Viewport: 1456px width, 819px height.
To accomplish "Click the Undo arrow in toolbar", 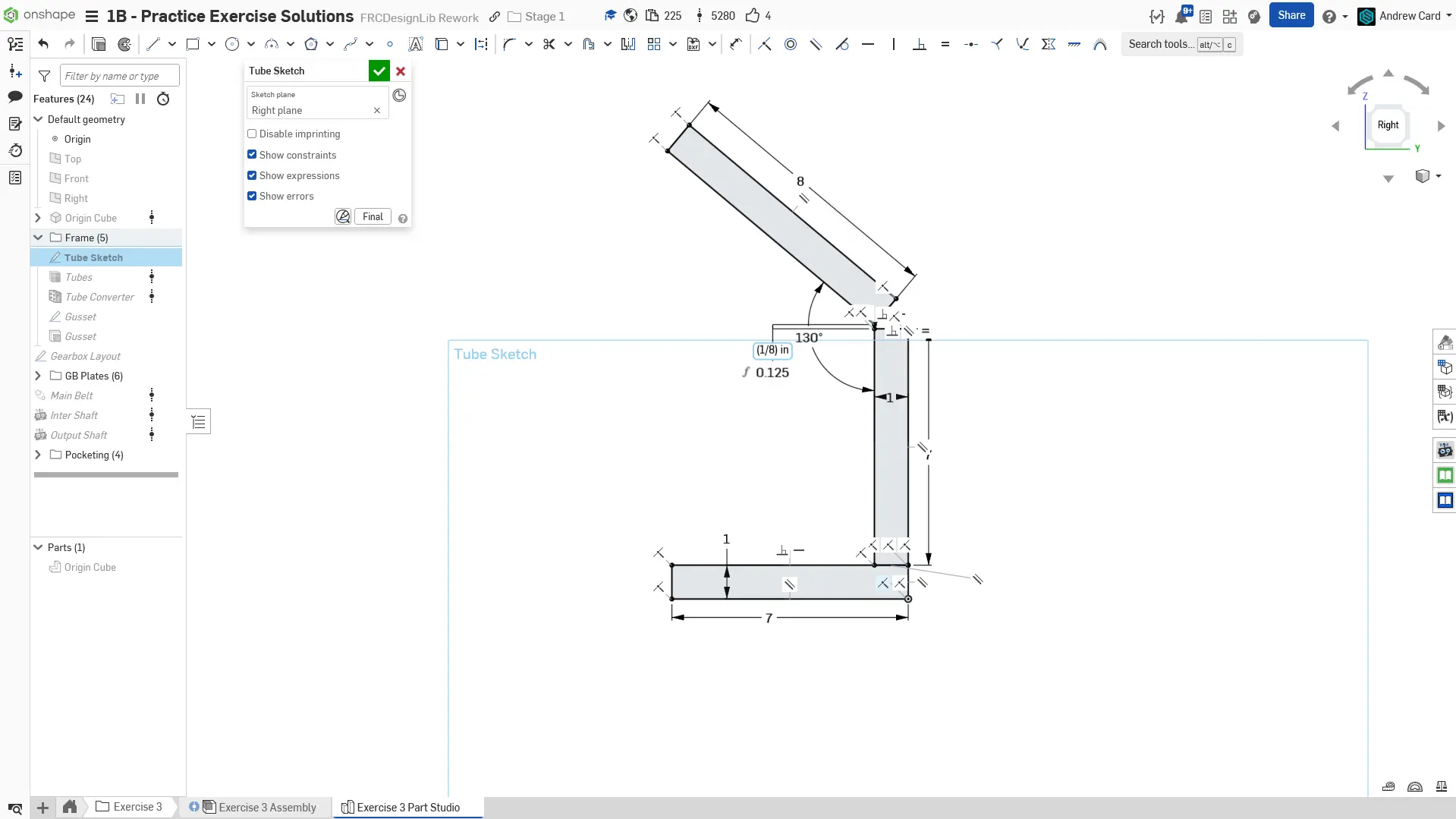I will 43,44.
